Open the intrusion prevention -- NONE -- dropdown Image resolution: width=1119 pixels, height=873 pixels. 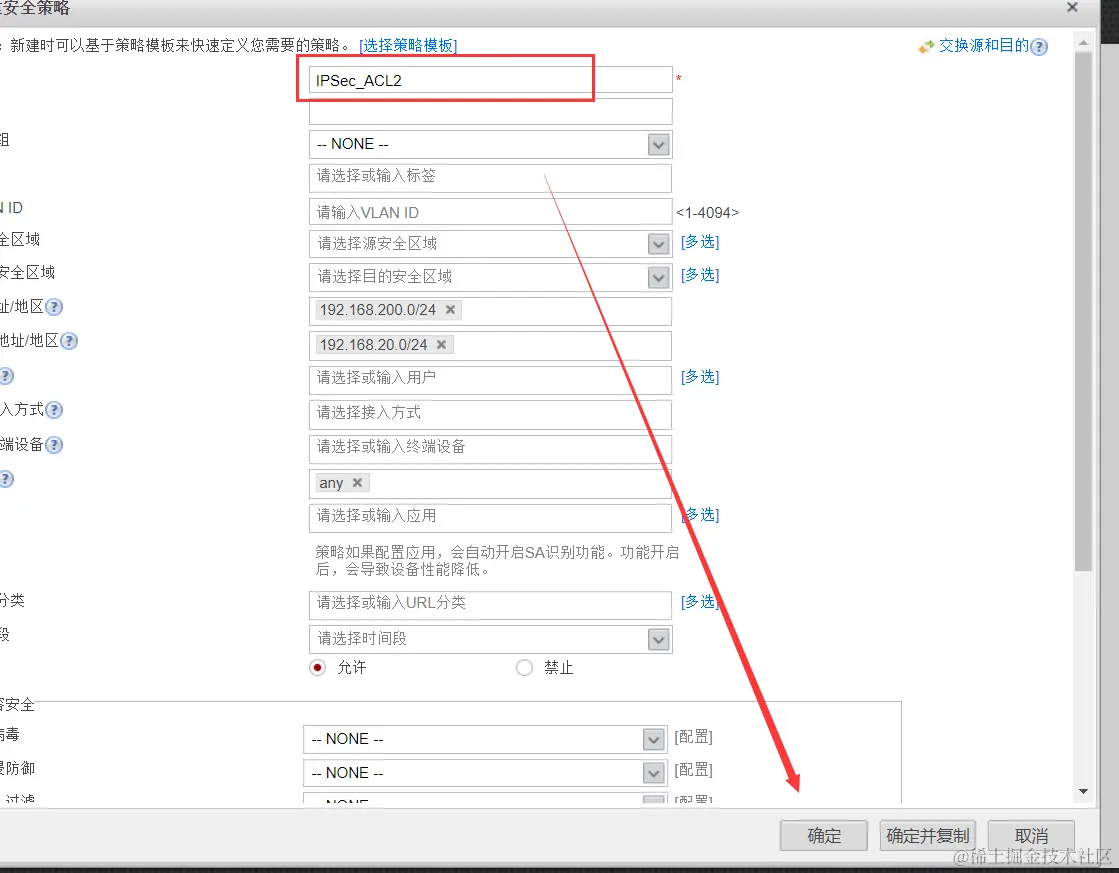[x=485, y=773]
